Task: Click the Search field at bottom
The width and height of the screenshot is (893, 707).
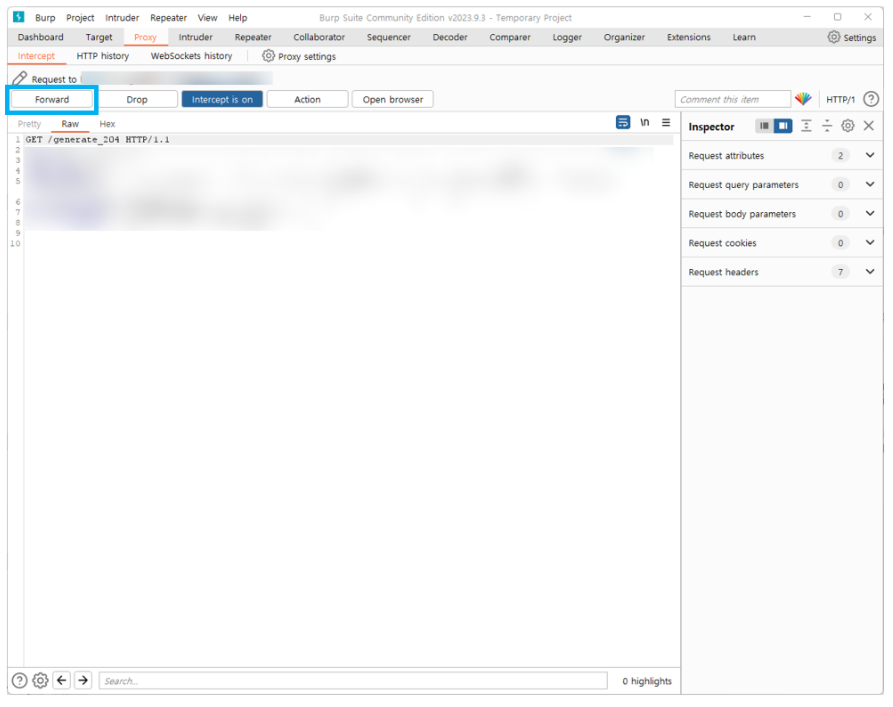Action: (x=353, y=681)
